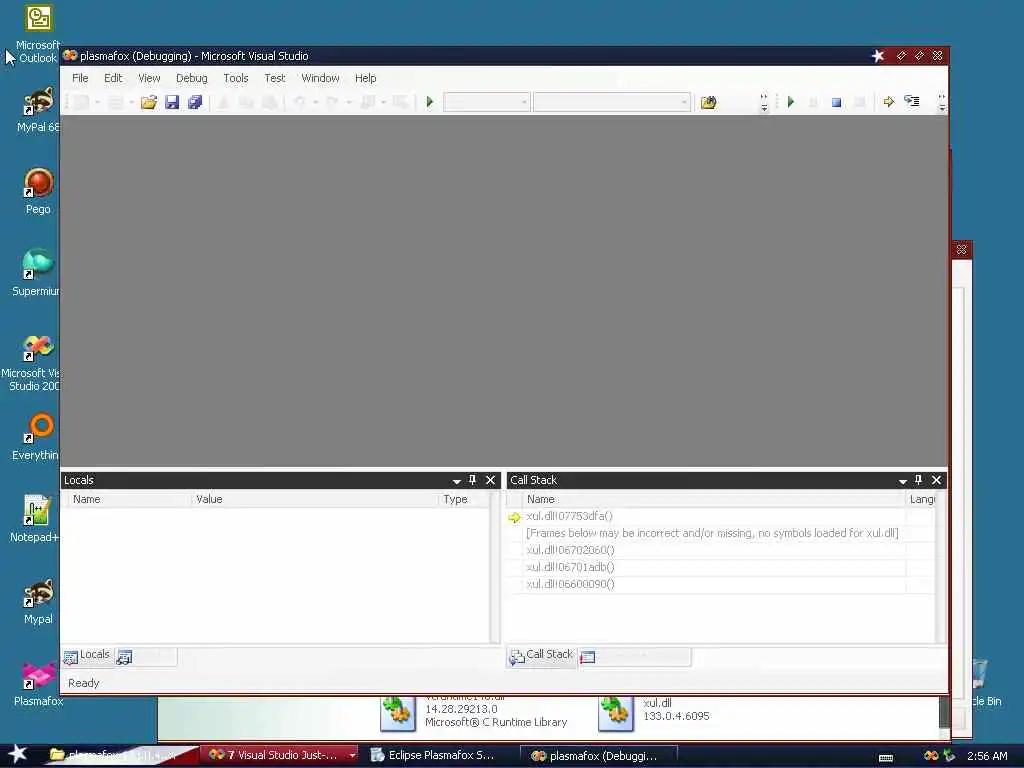
Task: Click the Step Into icon
Action: click(x=912, y=101)
